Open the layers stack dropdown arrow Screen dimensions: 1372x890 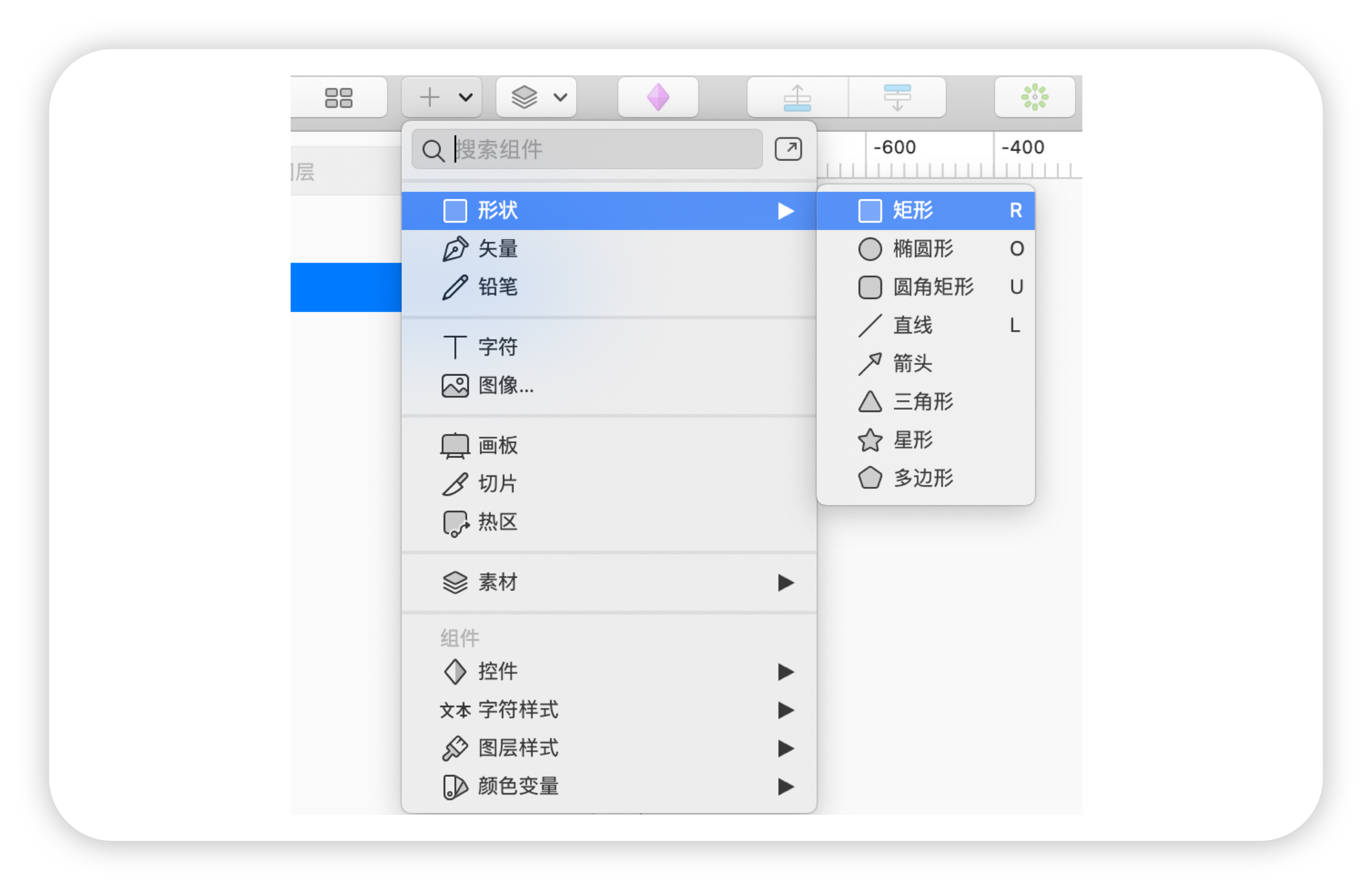560,97
